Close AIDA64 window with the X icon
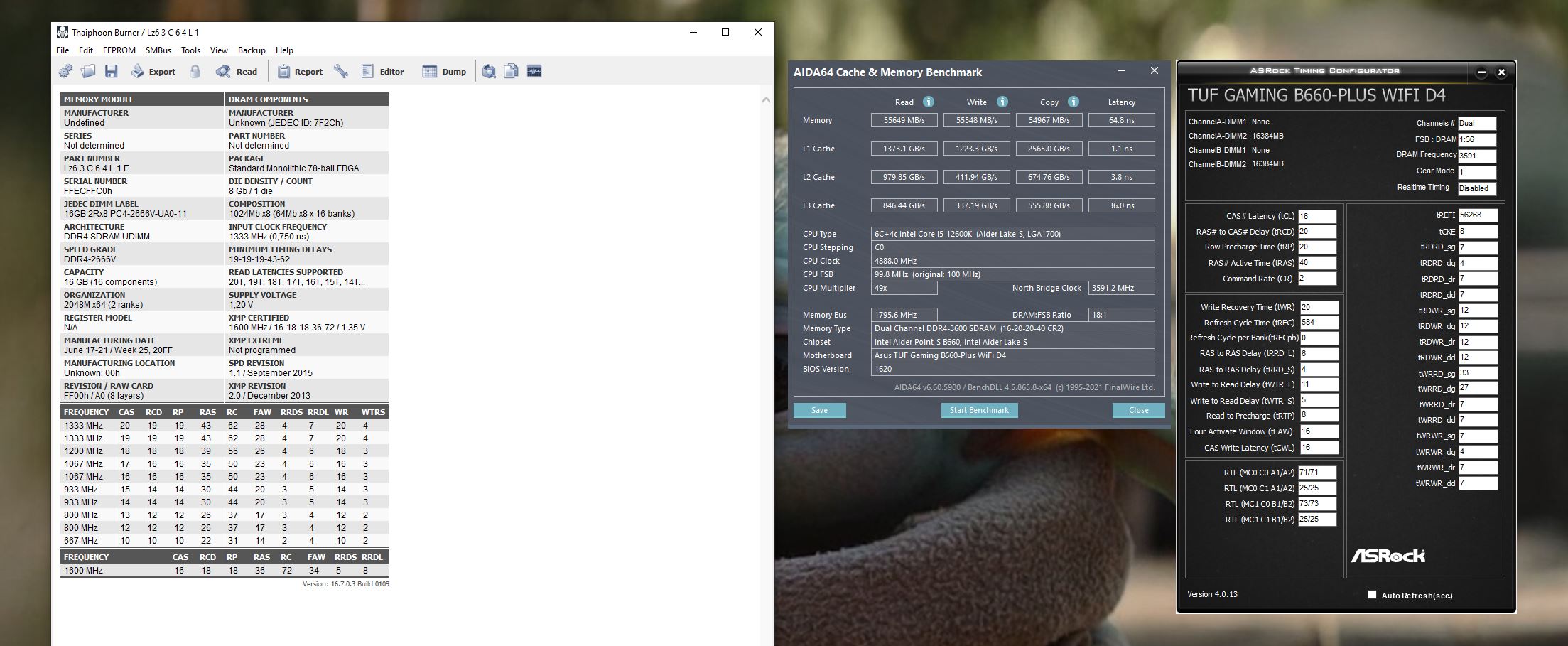Viewport: 1568px width, 646px height. [1155, 71]
